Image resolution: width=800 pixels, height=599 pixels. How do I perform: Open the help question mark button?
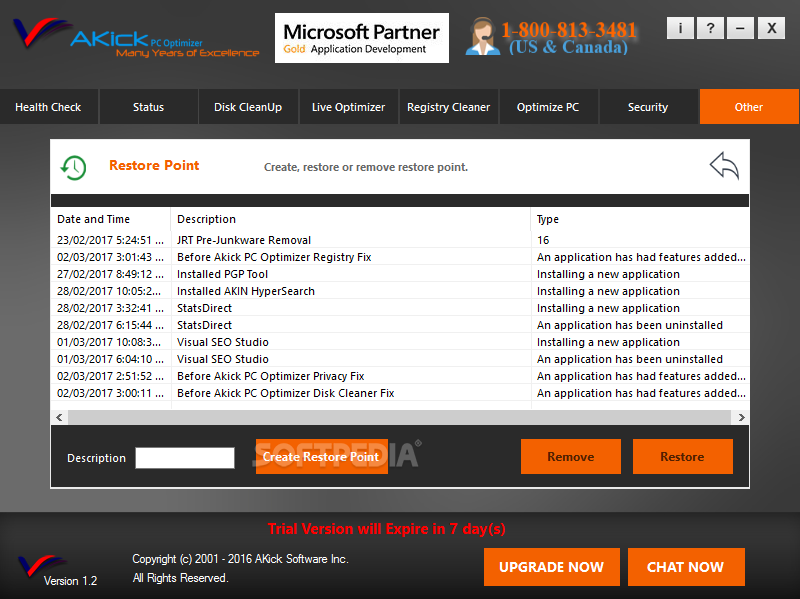[710, 28]
